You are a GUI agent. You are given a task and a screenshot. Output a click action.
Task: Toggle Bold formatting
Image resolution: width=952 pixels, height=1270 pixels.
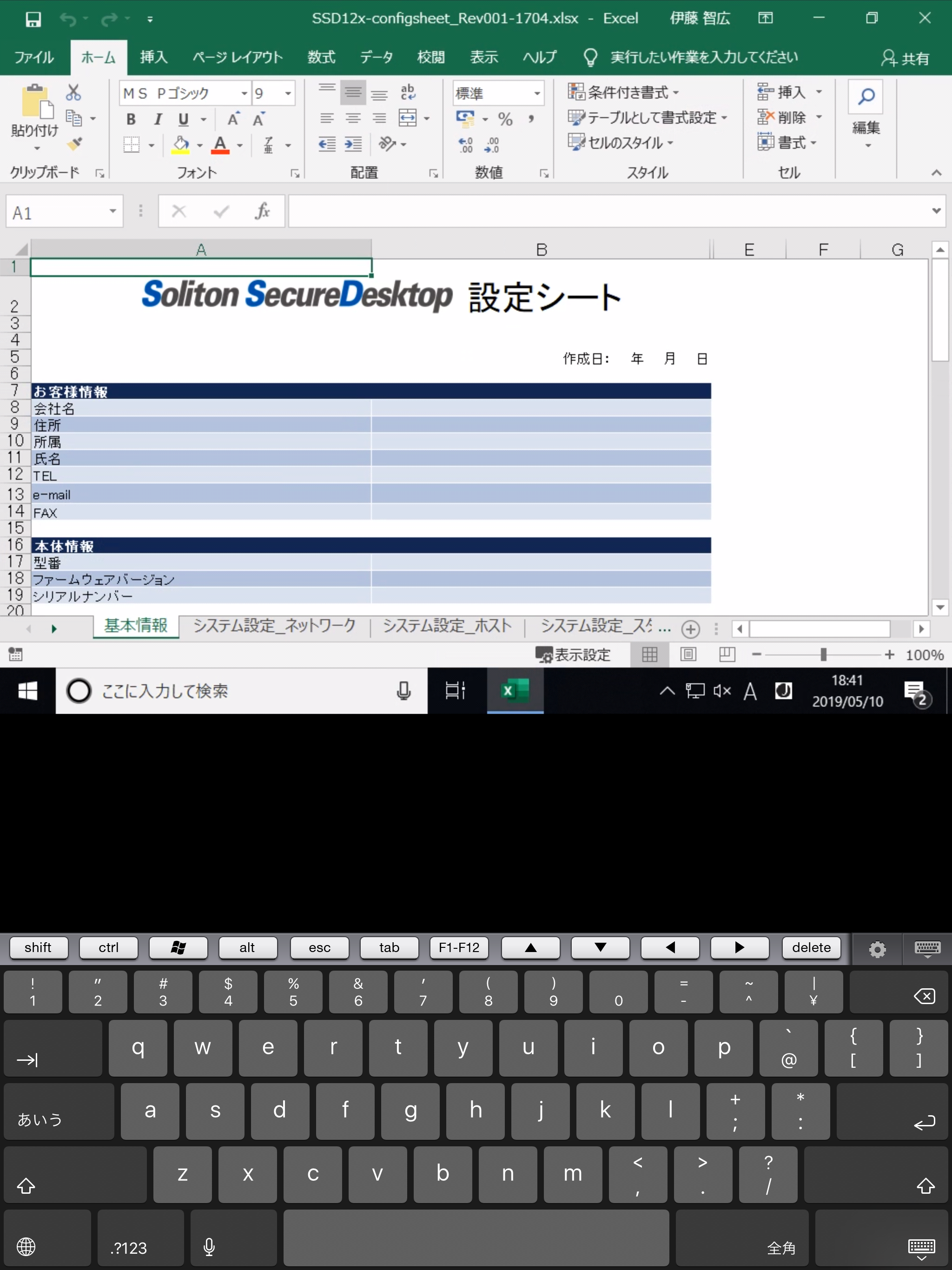131,119
